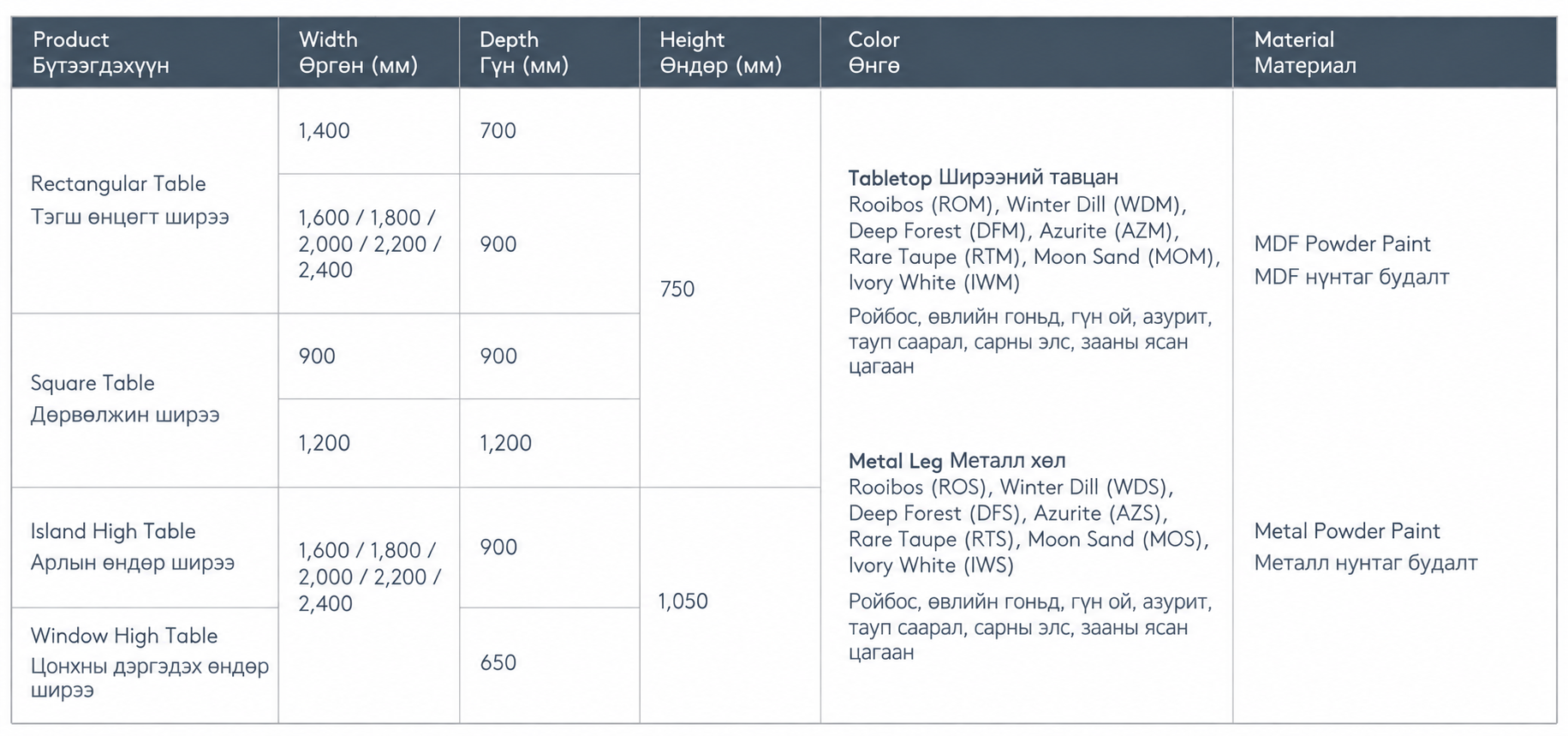Select the Material column header
1568x736 pixels.
(1395, 52)
